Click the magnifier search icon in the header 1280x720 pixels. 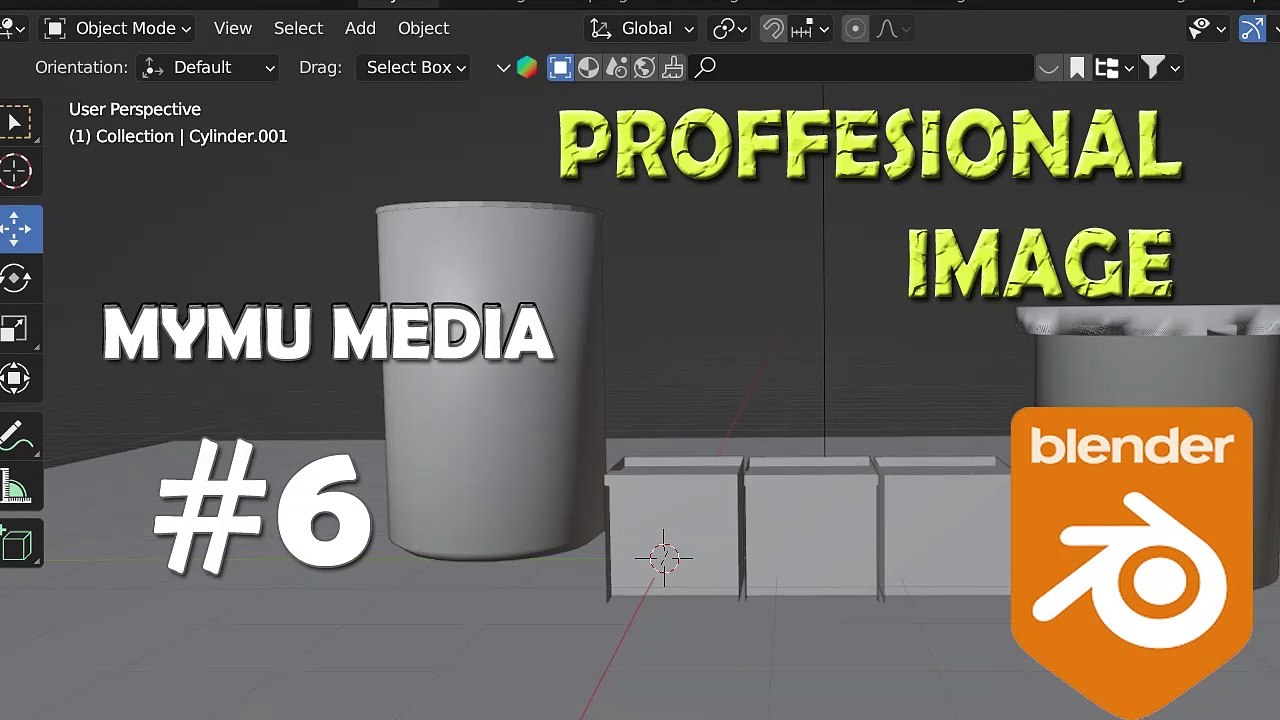point(705,67)
